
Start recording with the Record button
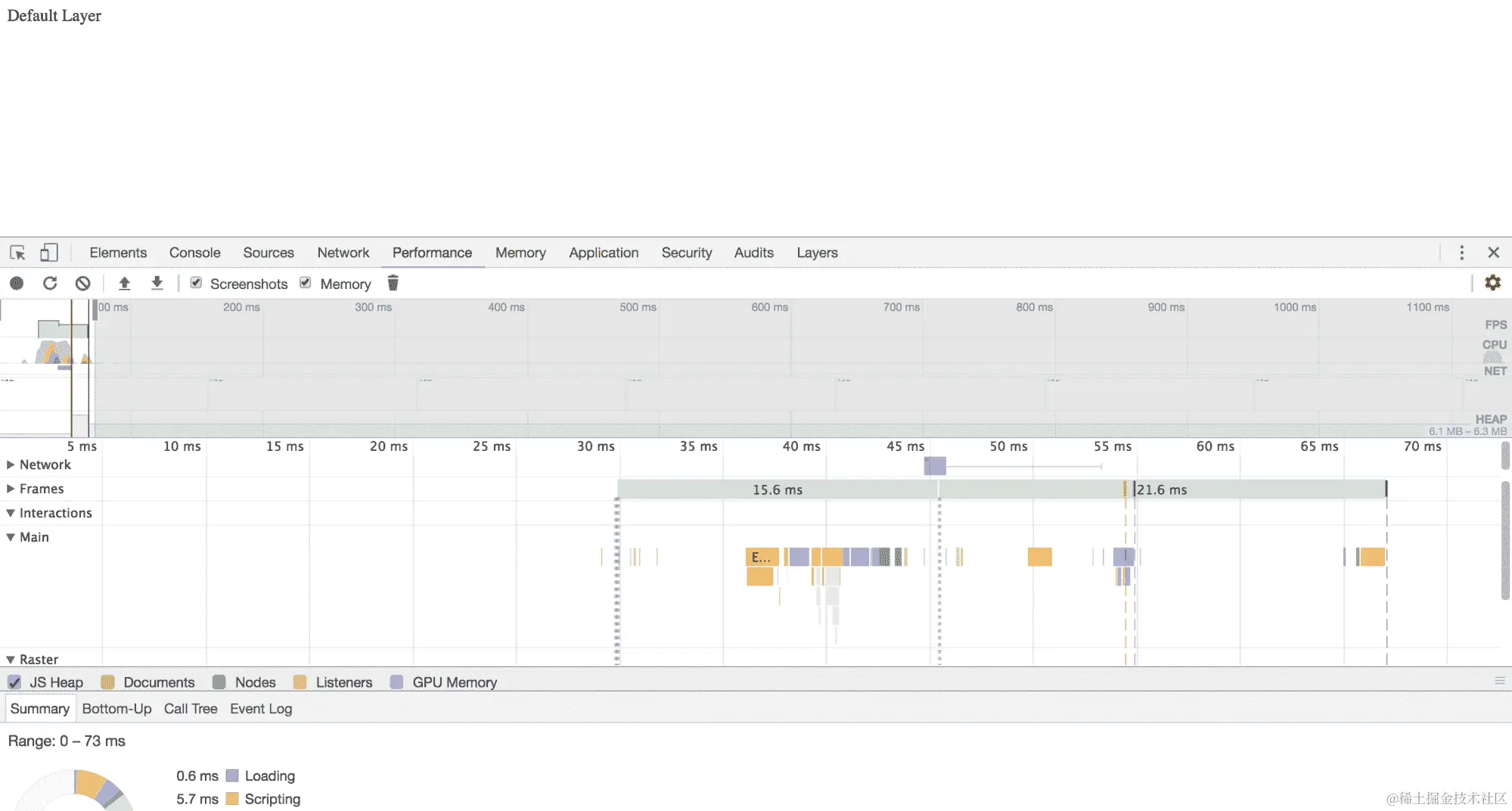point(17,283)
